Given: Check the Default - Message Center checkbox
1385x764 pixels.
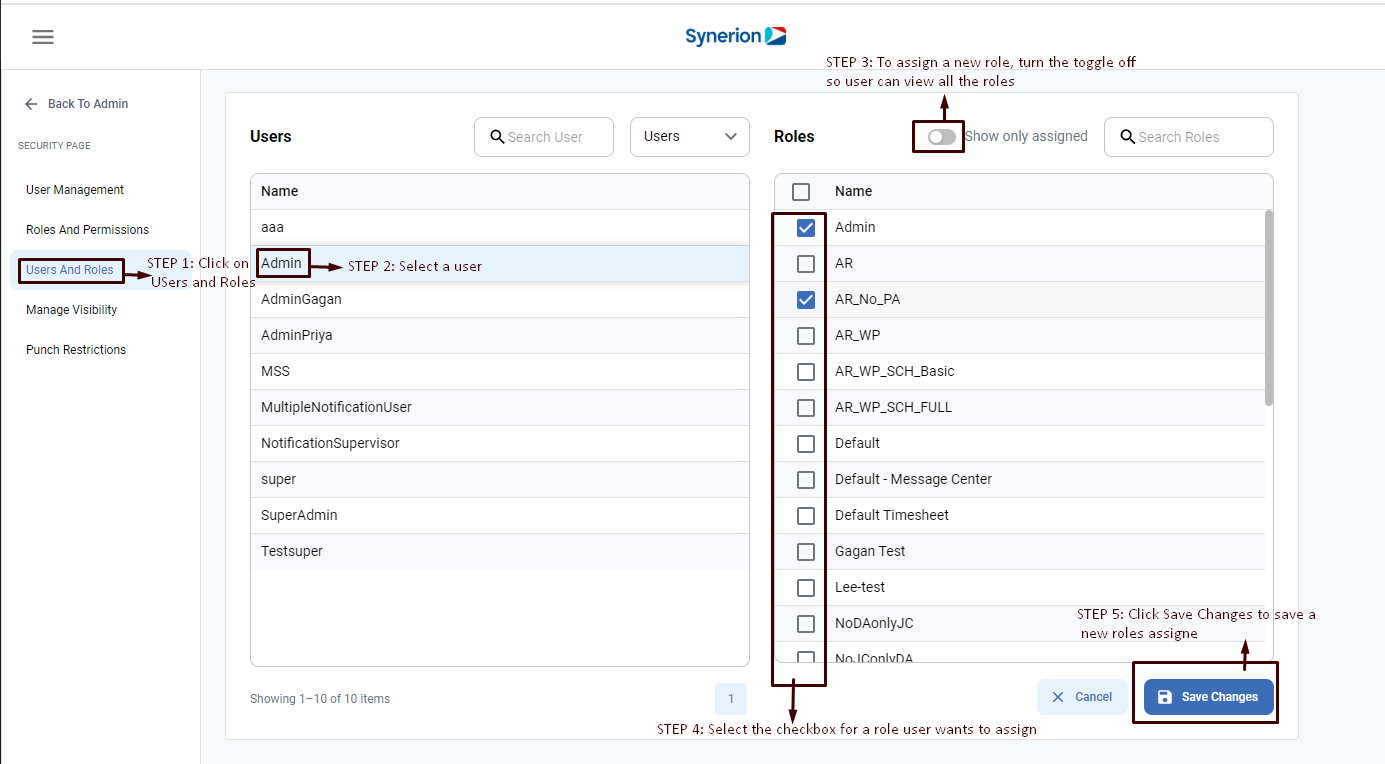Looking at the screenshot, I should (806, 480).
